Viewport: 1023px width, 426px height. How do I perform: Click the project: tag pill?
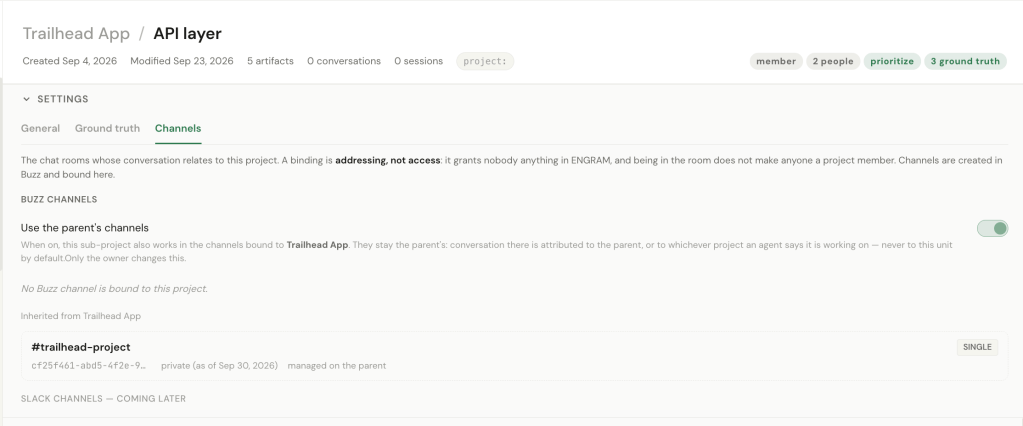(485, 61)
